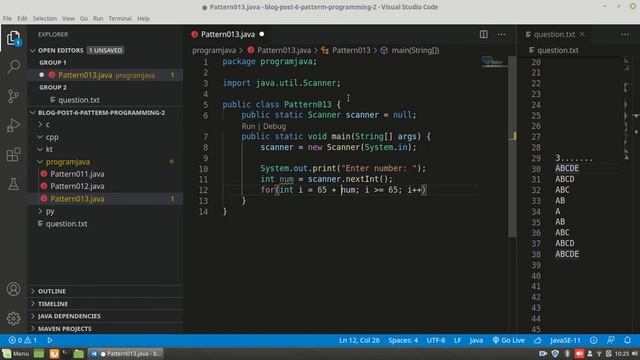Open the Search view in activity bar
This screenshot has width=640, height=360.
tap(13, 66)
